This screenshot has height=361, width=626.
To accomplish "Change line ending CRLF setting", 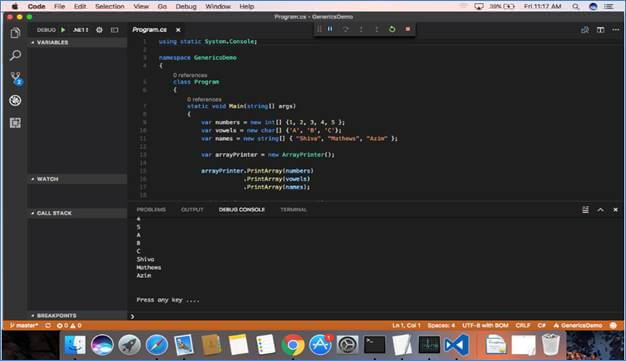I will point(523,325).
